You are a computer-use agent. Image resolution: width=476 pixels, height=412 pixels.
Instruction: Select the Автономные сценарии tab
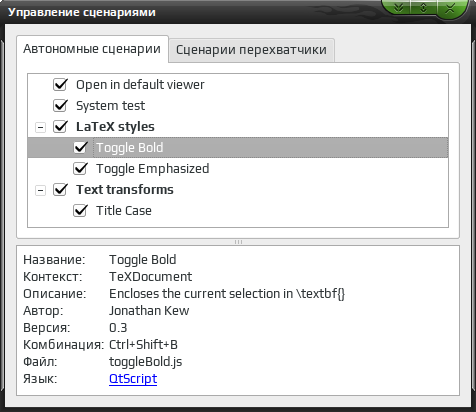(x=92, y=49)
